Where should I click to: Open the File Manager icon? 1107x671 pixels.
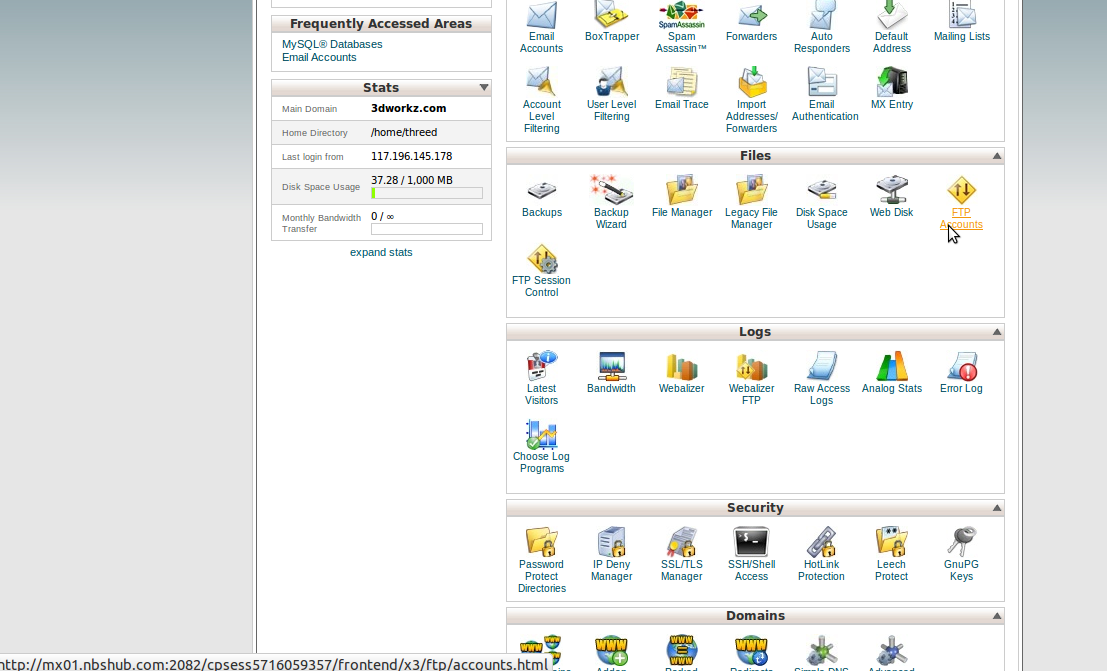coord(681,190)
